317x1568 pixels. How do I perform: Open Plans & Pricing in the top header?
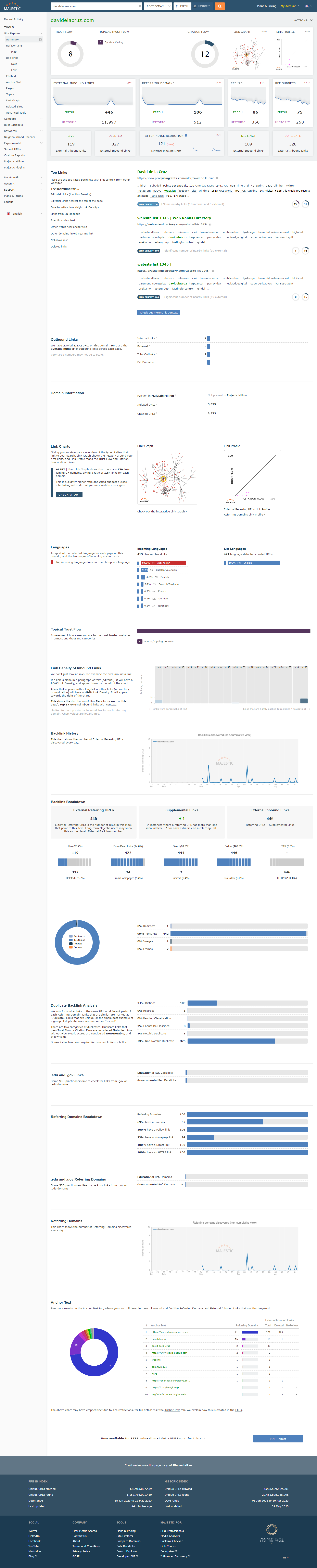[x=266, y=6]
